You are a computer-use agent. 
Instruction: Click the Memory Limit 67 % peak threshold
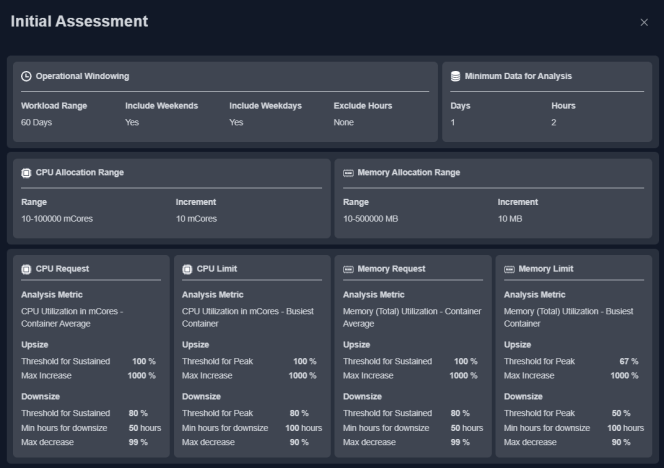[x=628, y=361]
